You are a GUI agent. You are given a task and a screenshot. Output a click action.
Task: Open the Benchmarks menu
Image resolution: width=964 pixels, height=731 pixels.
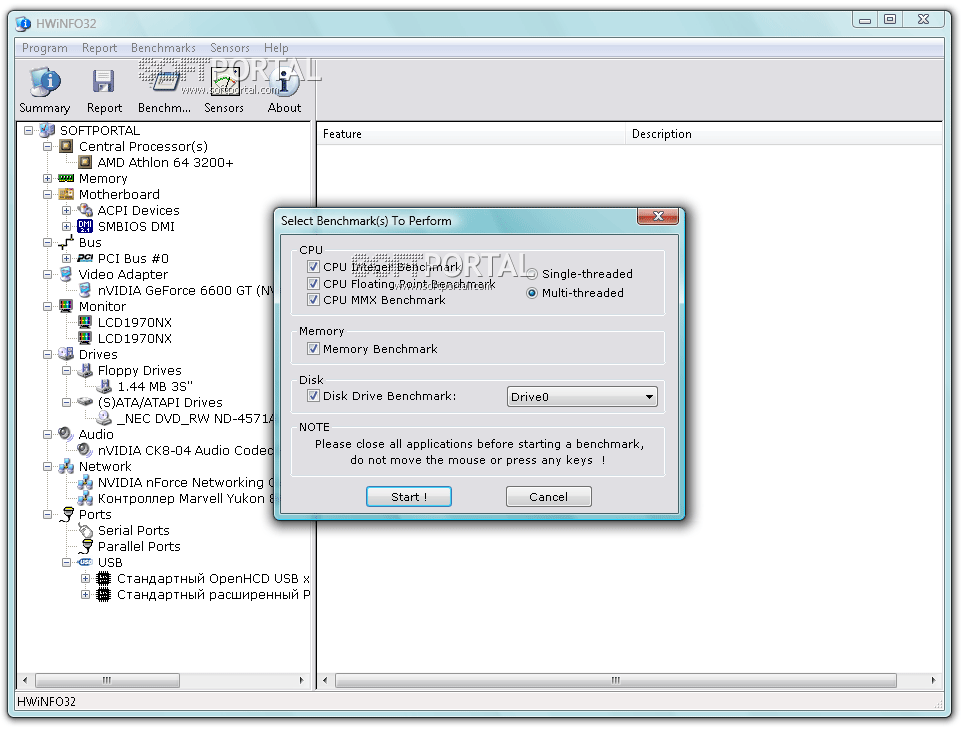(x=164, y=48)
